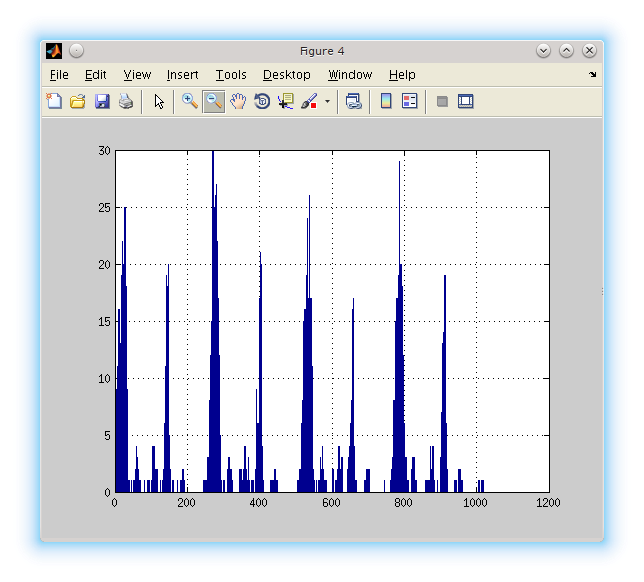The image size is (644, 582).
Task: Activate the Data Cursor tool
Action: [x=286, y=101]
